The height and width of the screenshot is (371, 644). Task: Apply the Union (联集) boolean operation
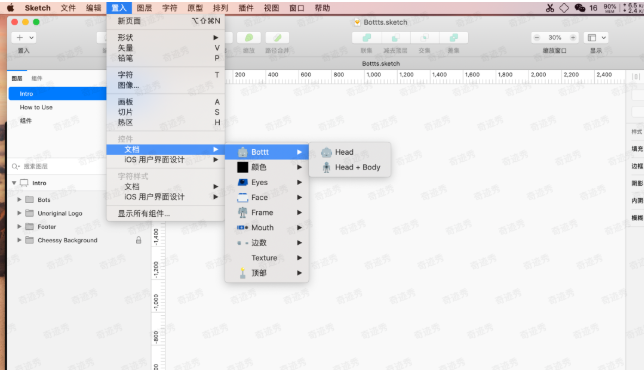(366, 38)
